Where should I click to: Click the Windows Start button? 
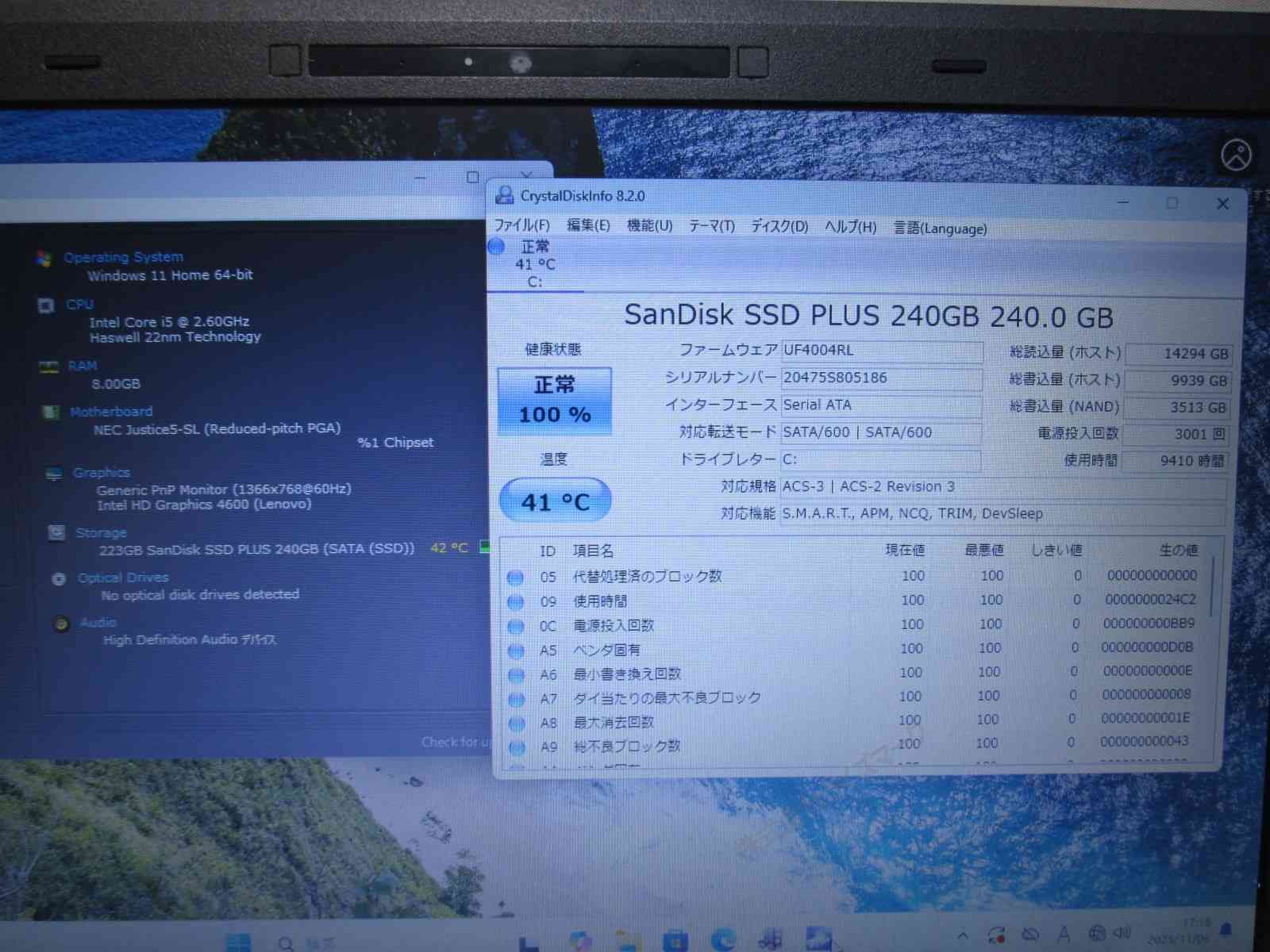(241, 940)
